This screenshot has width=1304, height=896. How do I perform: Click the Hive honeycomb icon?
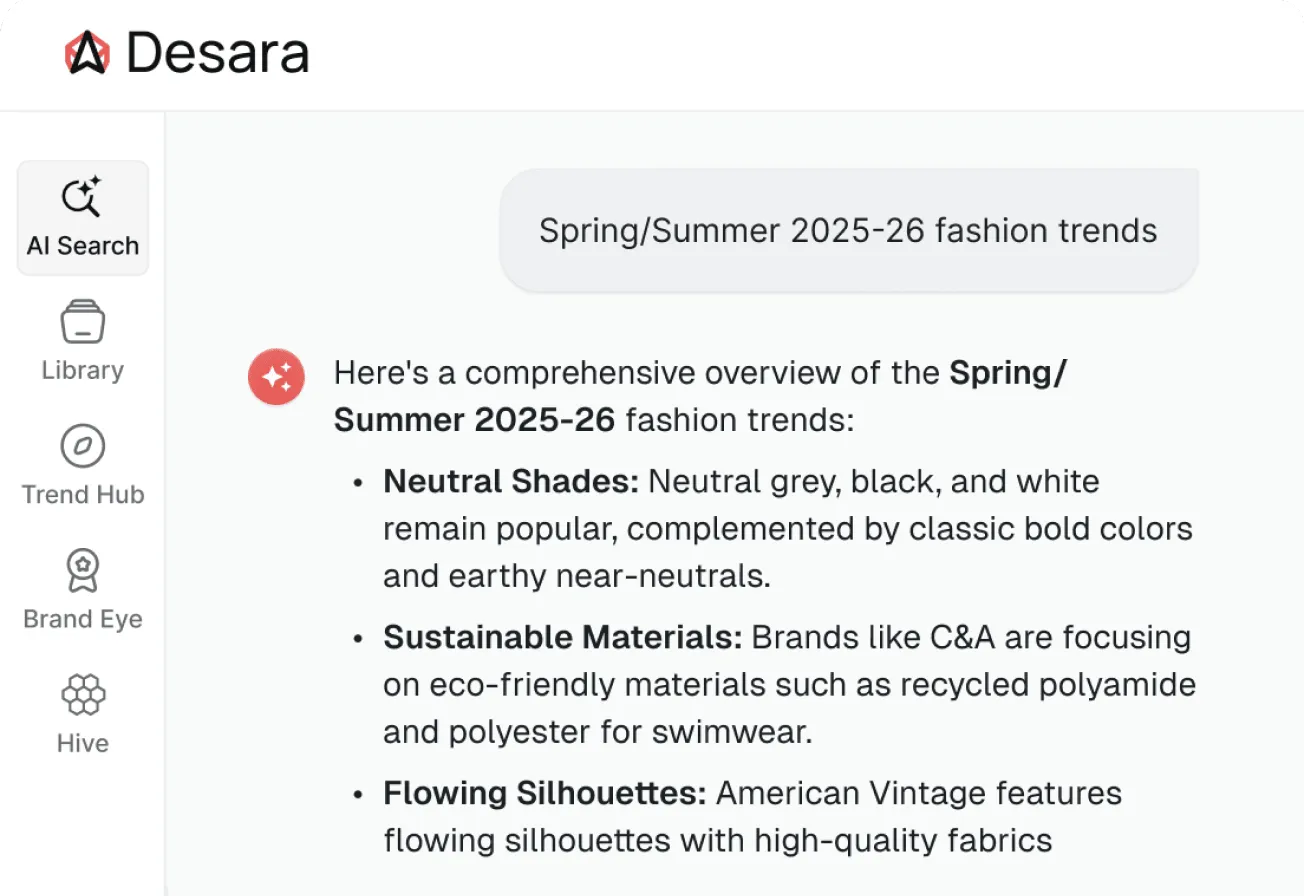coord(83,695)
